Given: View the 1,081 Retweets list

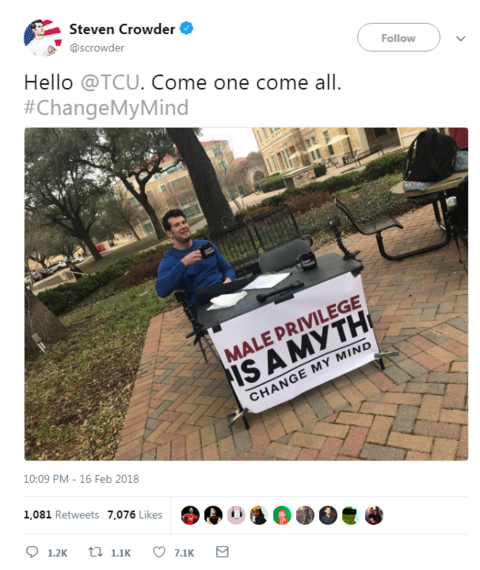Looking at the screenshot, I should pos(61,515).
